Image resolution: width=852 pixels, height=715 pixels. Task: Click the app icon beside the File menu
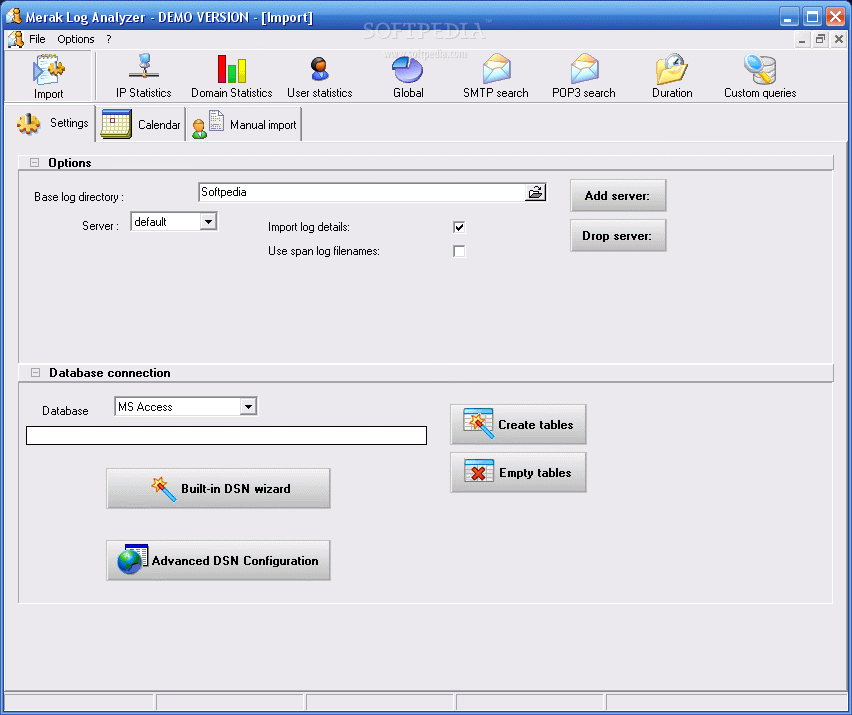(x=16, y=39)
